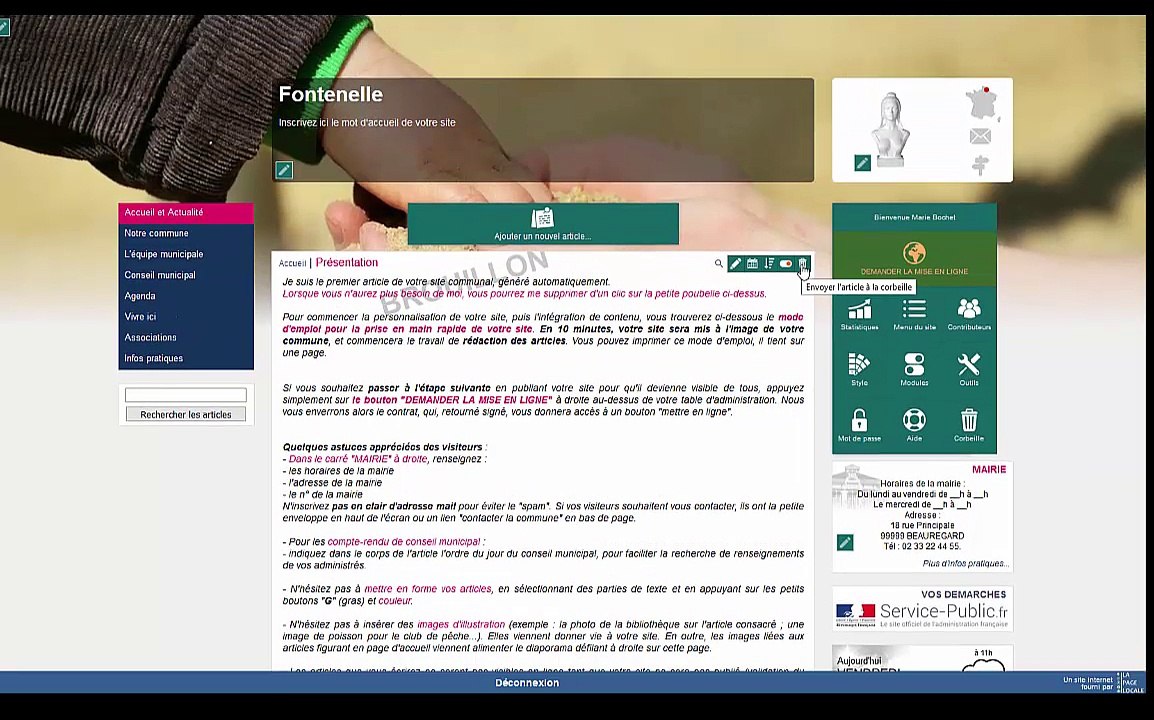
Task: Open Outils panel
Action: tap(969, 370)
